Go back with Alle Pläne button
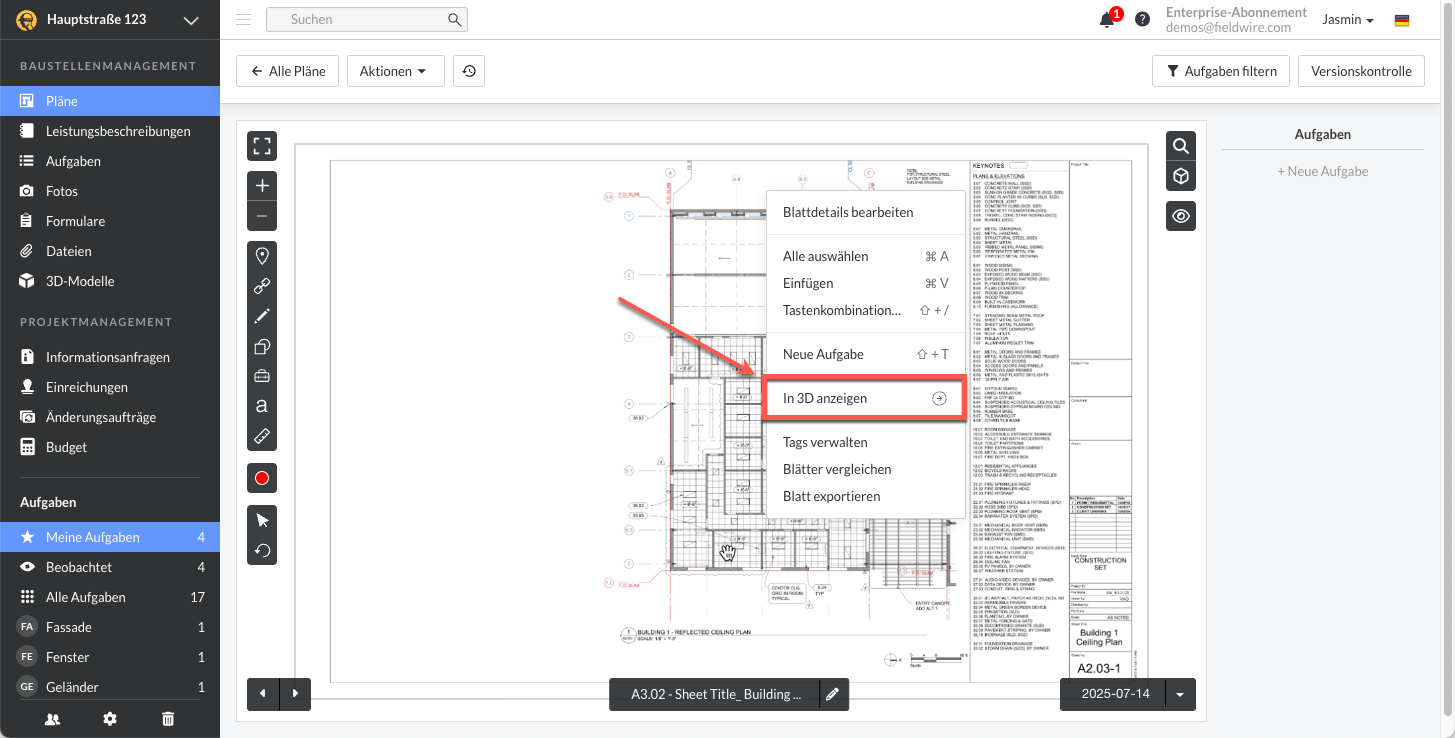The width and height of the screenshot is (1455, 738). (x=288, y=71)
